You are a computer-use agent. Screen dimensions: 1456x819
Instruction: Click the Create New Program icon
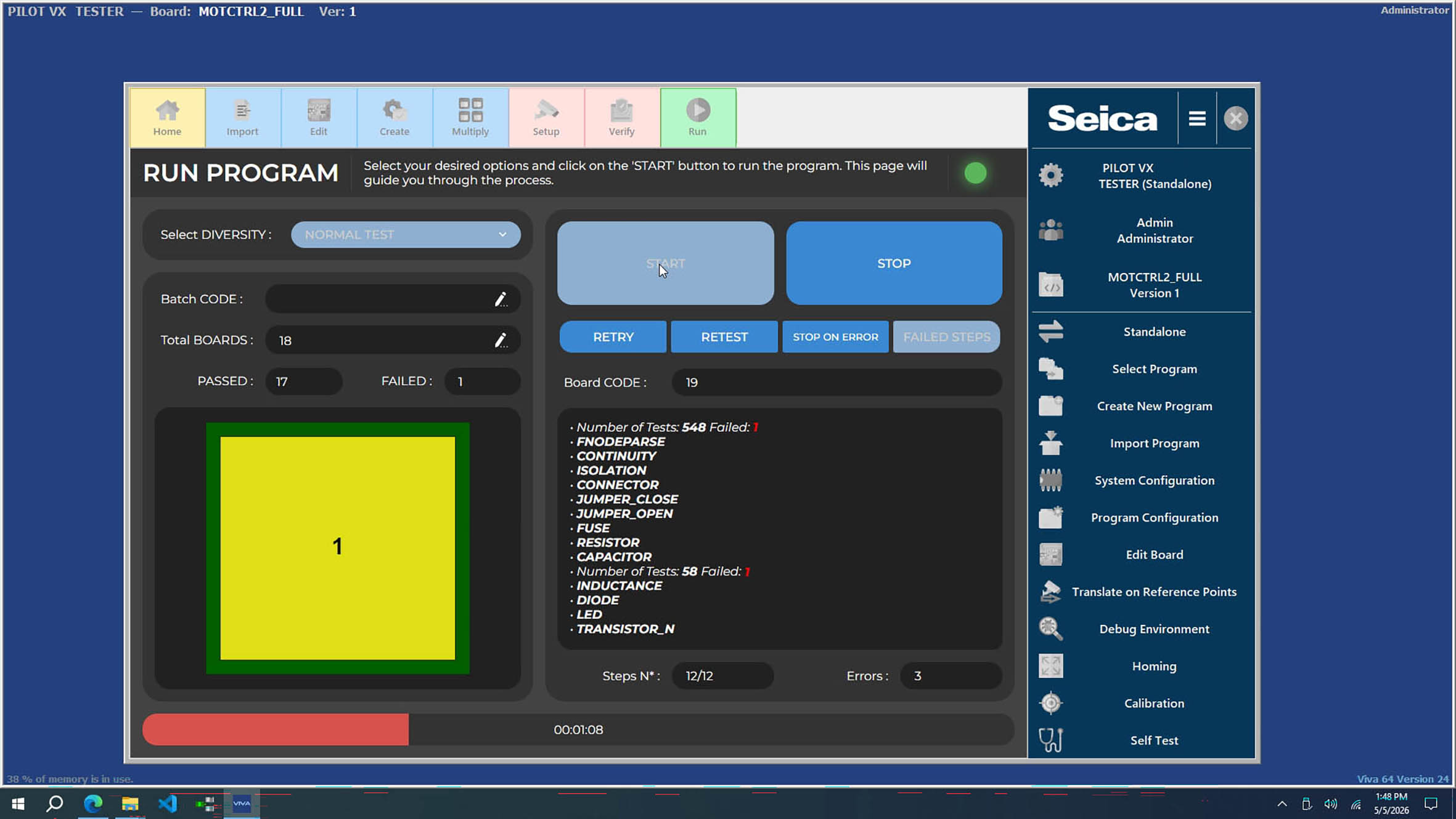pyautogui.click(x=1050, y=406)
